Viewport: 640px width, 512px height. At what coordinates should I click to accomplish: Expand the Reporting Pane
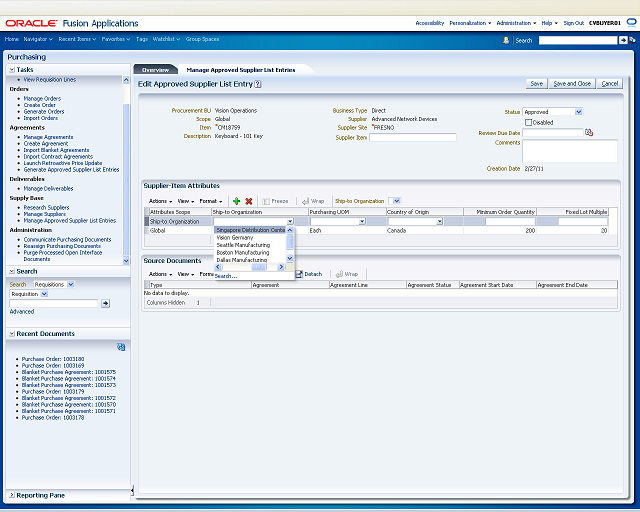pyautogui.click(x=12, y=495)
